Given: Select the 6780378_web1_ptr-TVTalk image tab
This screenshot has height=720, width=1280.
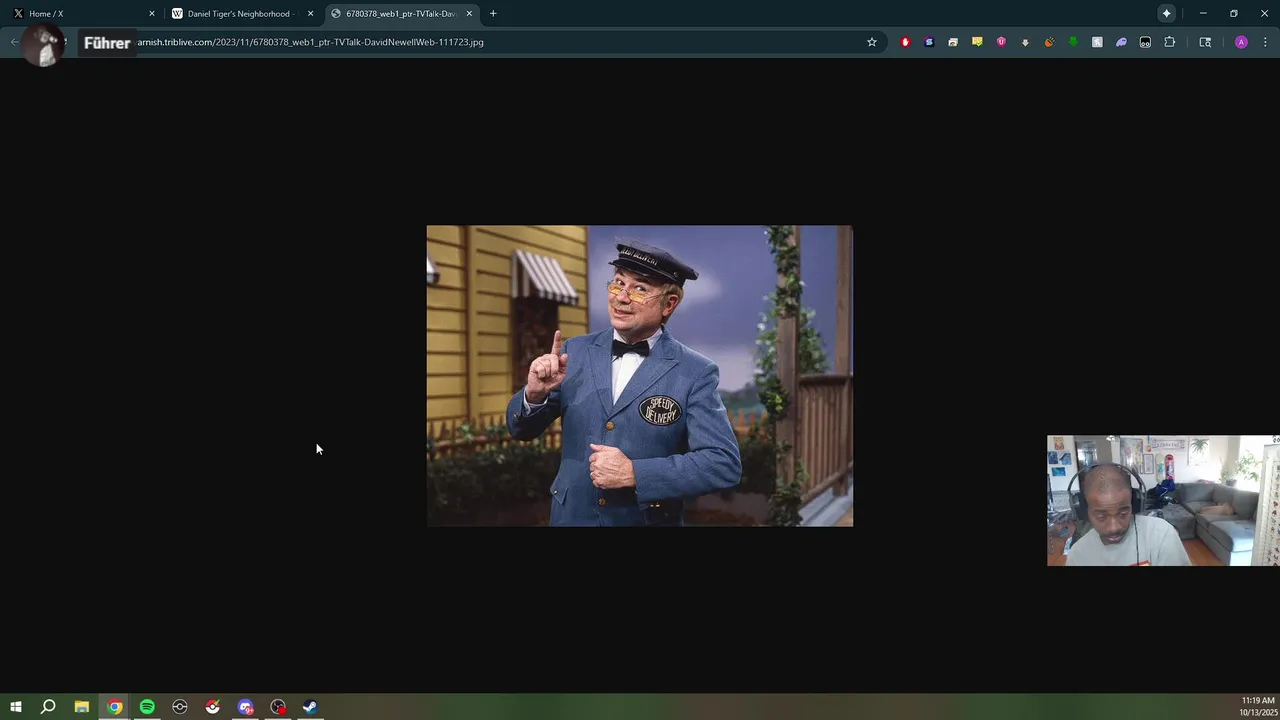Looking at the screenshot, I should pyautogui.click(x=400, y=14).
